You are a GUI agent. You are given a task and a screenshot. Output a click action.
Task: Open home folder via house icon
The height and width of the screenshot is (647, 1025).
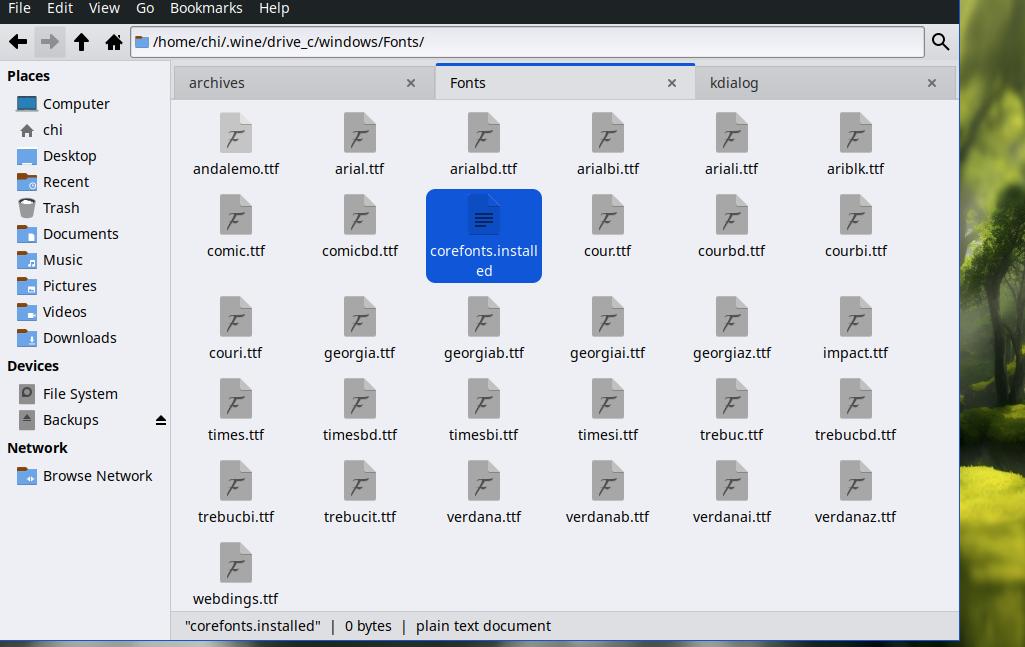[x=114, y=42]
